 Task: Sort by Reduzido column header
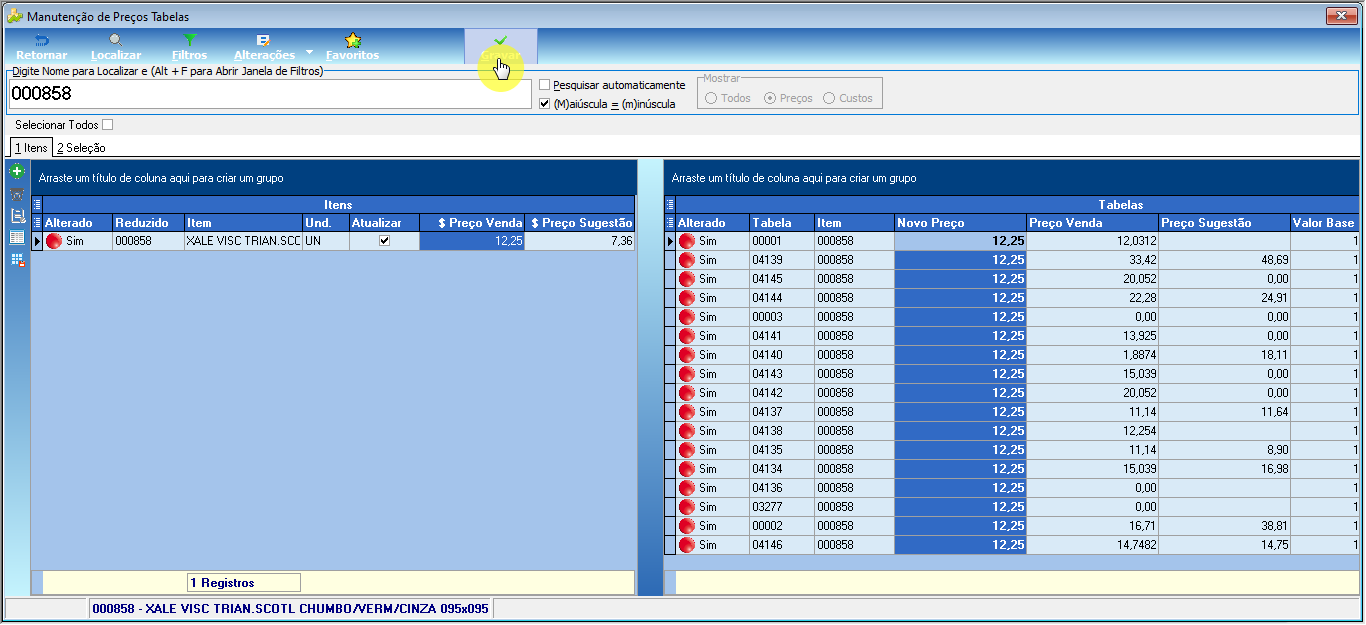click(x=147, y=223)
